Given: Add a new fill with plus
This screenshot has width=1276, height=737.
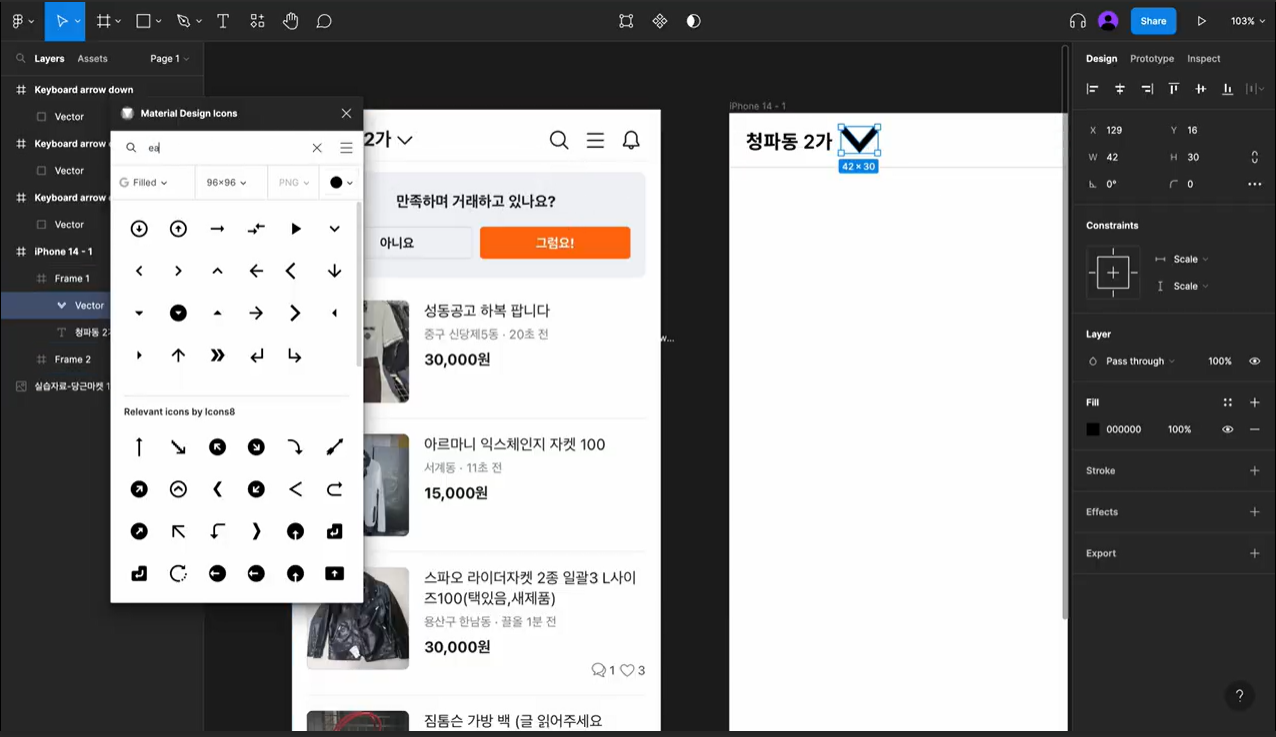Looking at the screenshot, I should coord(1254,402).
